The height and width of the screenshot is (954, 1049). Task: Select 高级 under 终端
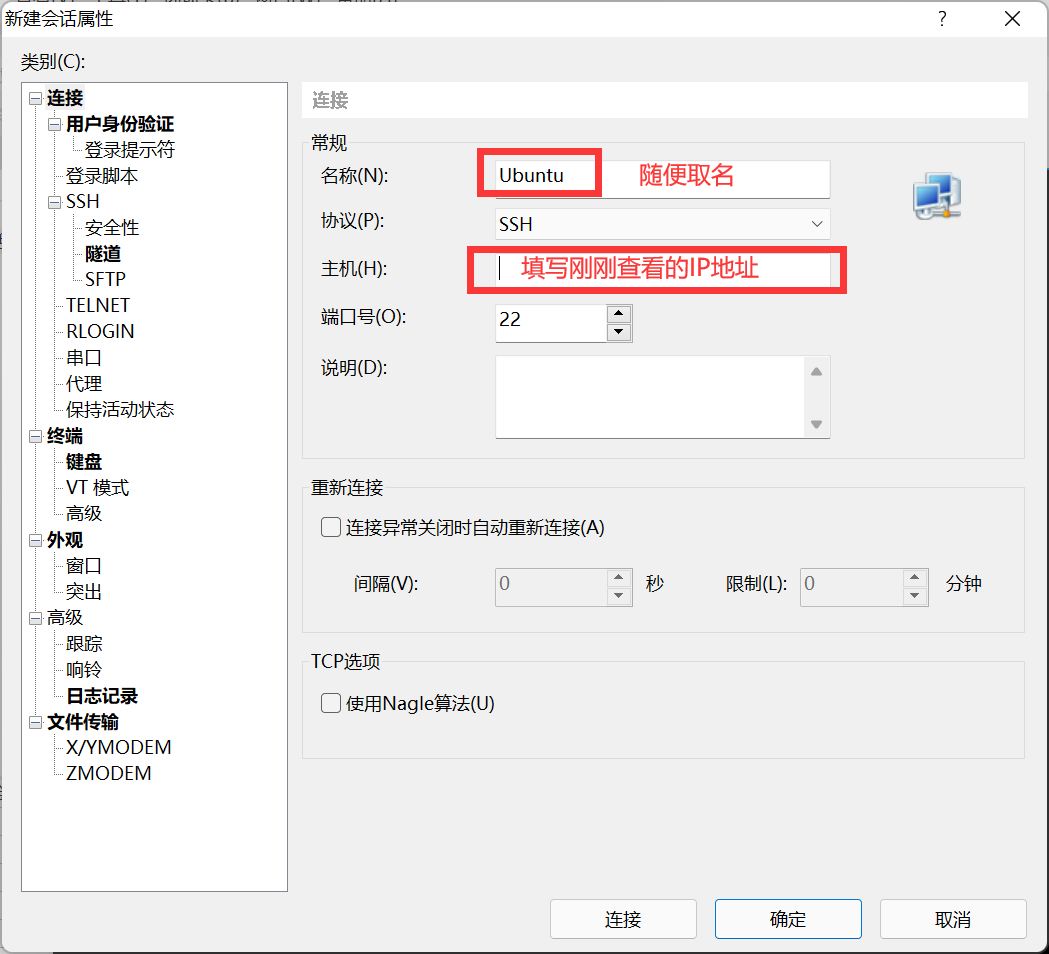84,514
